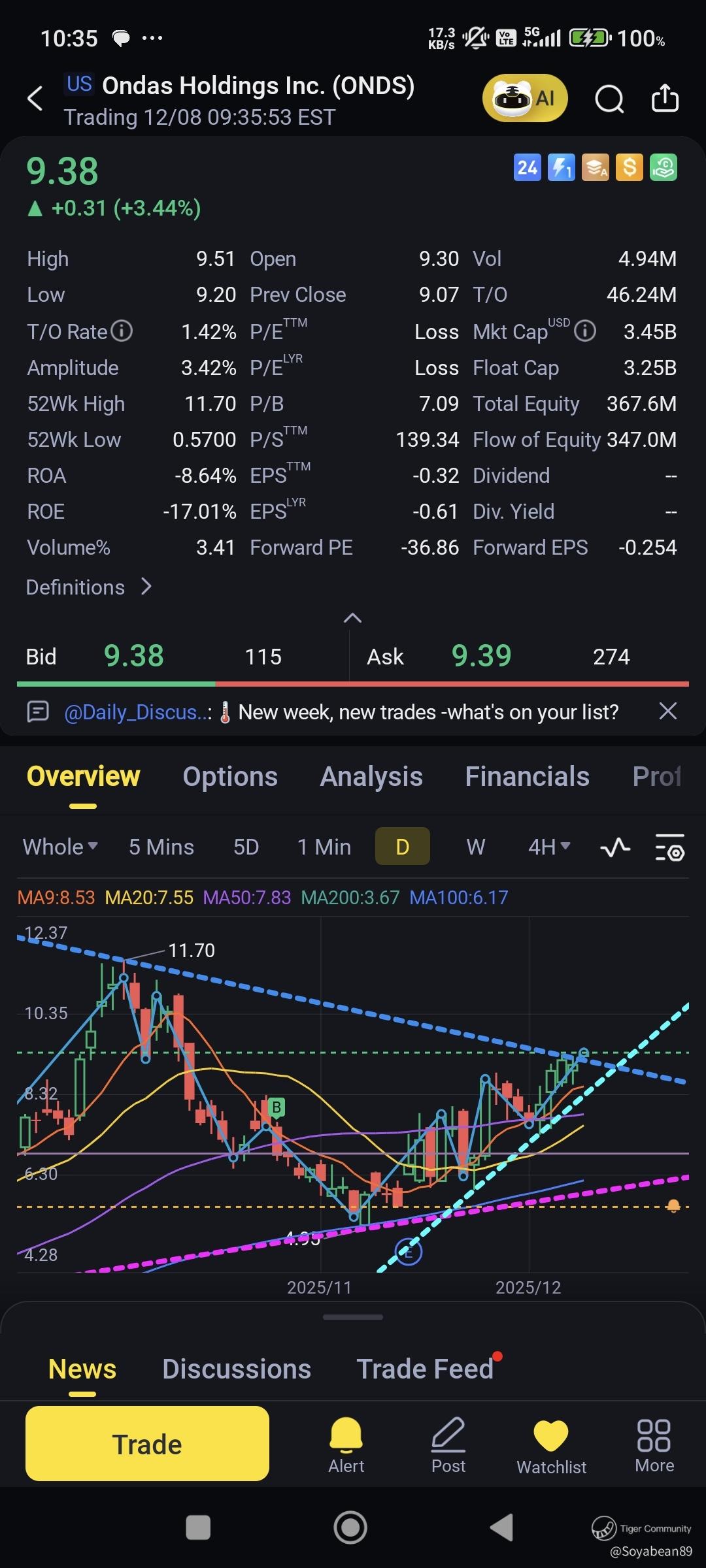Tap the Android back triangle

pos(502,1527)
